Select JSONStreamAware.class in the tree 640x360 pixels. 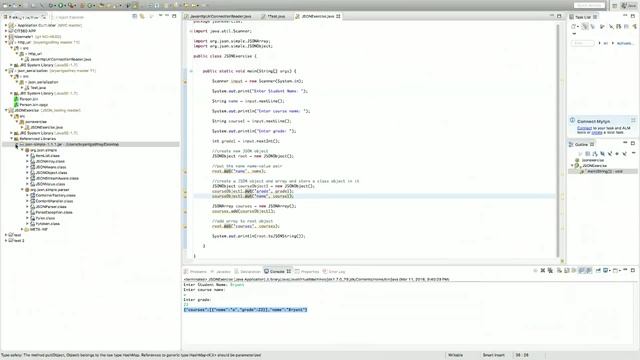(57, 178)
